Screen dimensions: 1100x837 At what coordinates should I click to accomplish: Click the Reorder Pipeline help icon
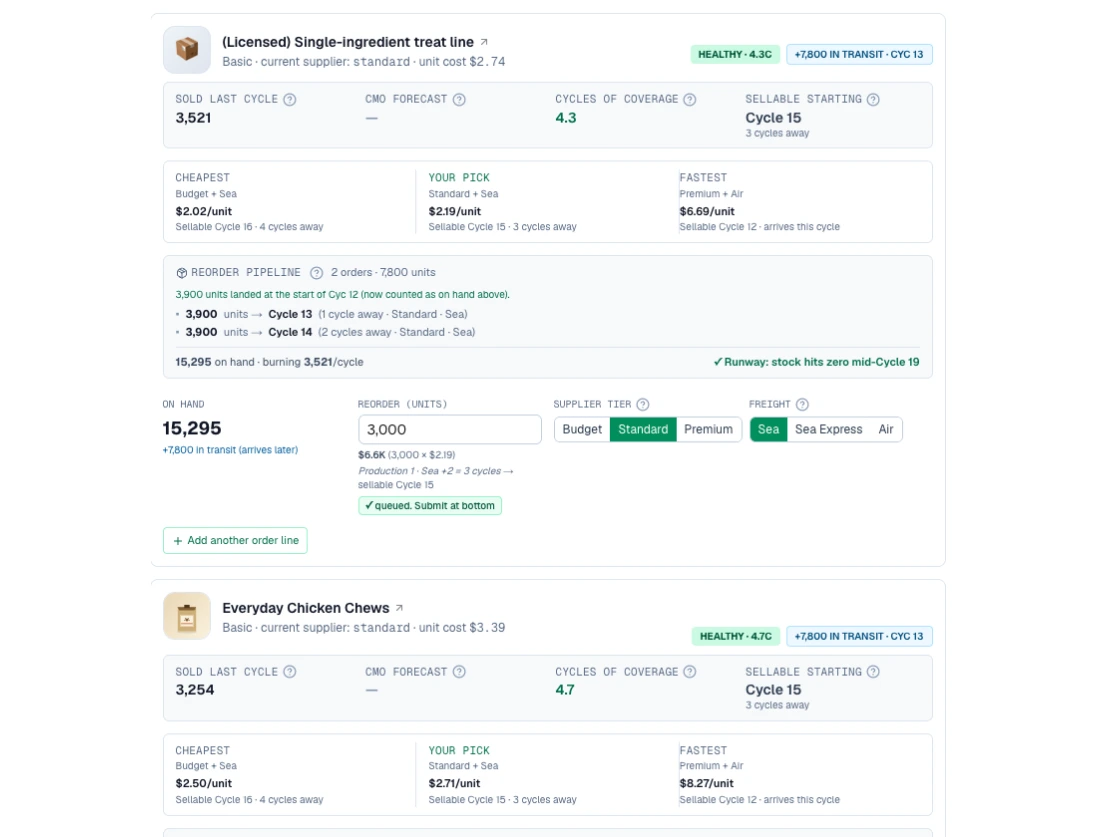(316, 273)
